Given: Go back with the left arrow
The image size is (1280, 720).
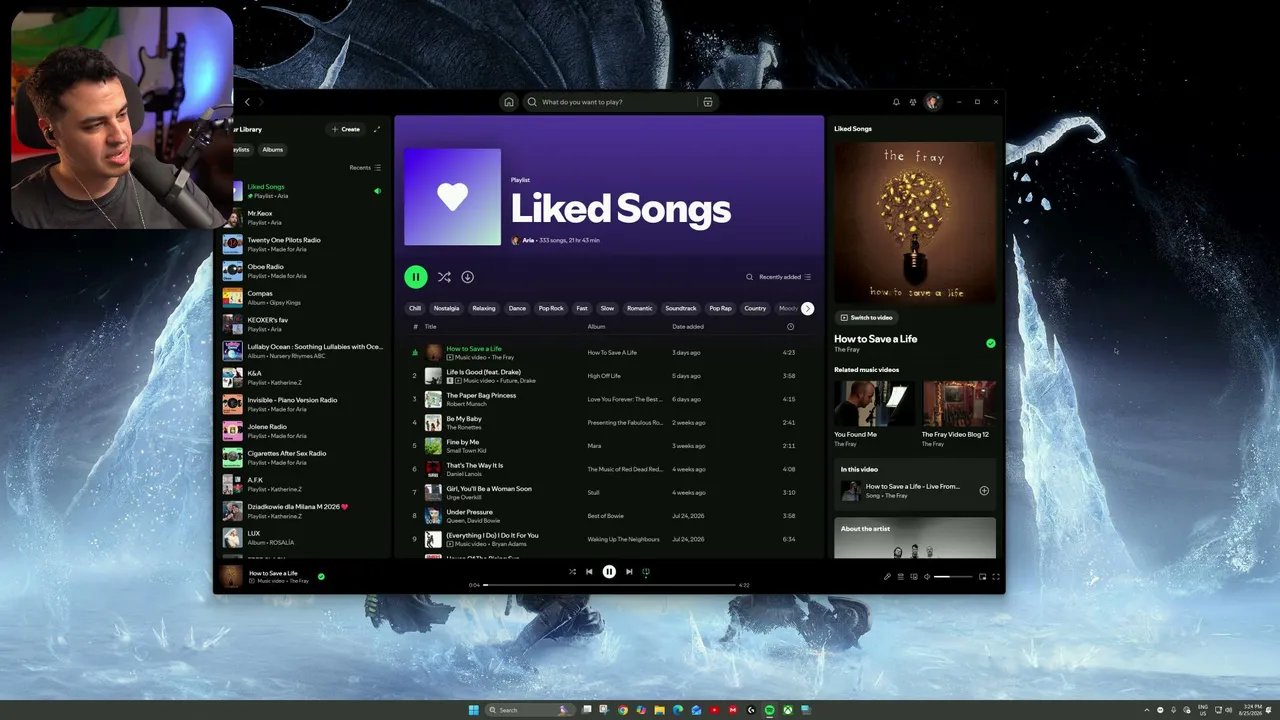Looking at the screenshot, I should click(247, 102).
